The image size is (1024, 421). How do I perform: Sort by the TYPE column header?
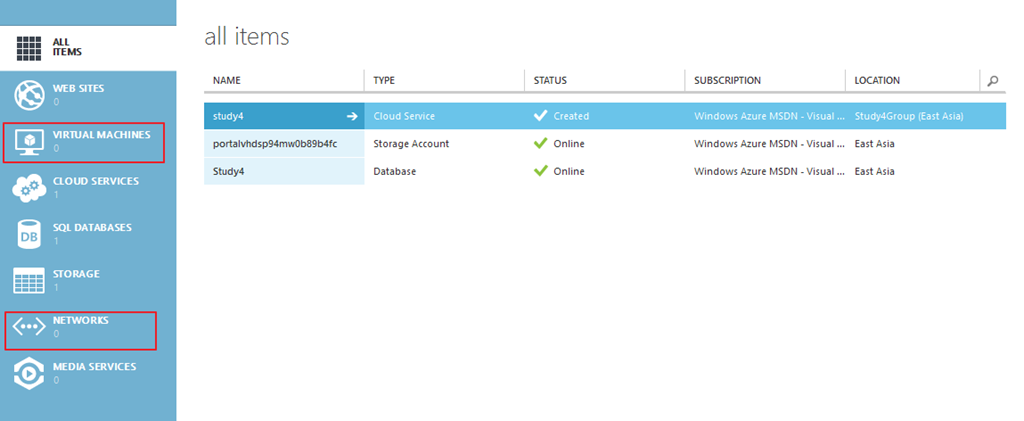384,81
